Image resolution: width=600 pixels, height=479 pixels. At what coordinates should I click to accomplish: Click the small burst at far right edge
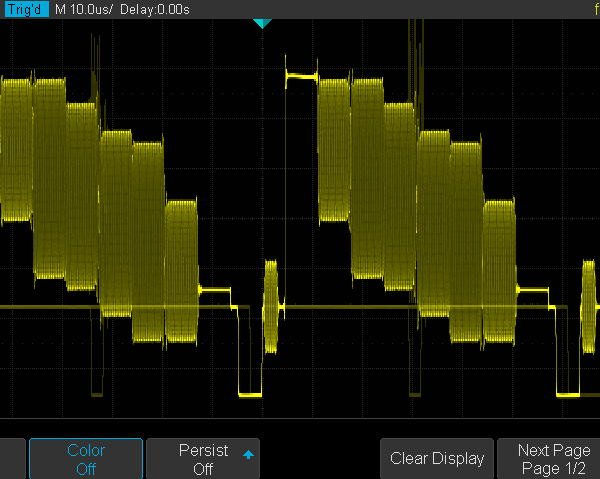[x=590, y=305]
